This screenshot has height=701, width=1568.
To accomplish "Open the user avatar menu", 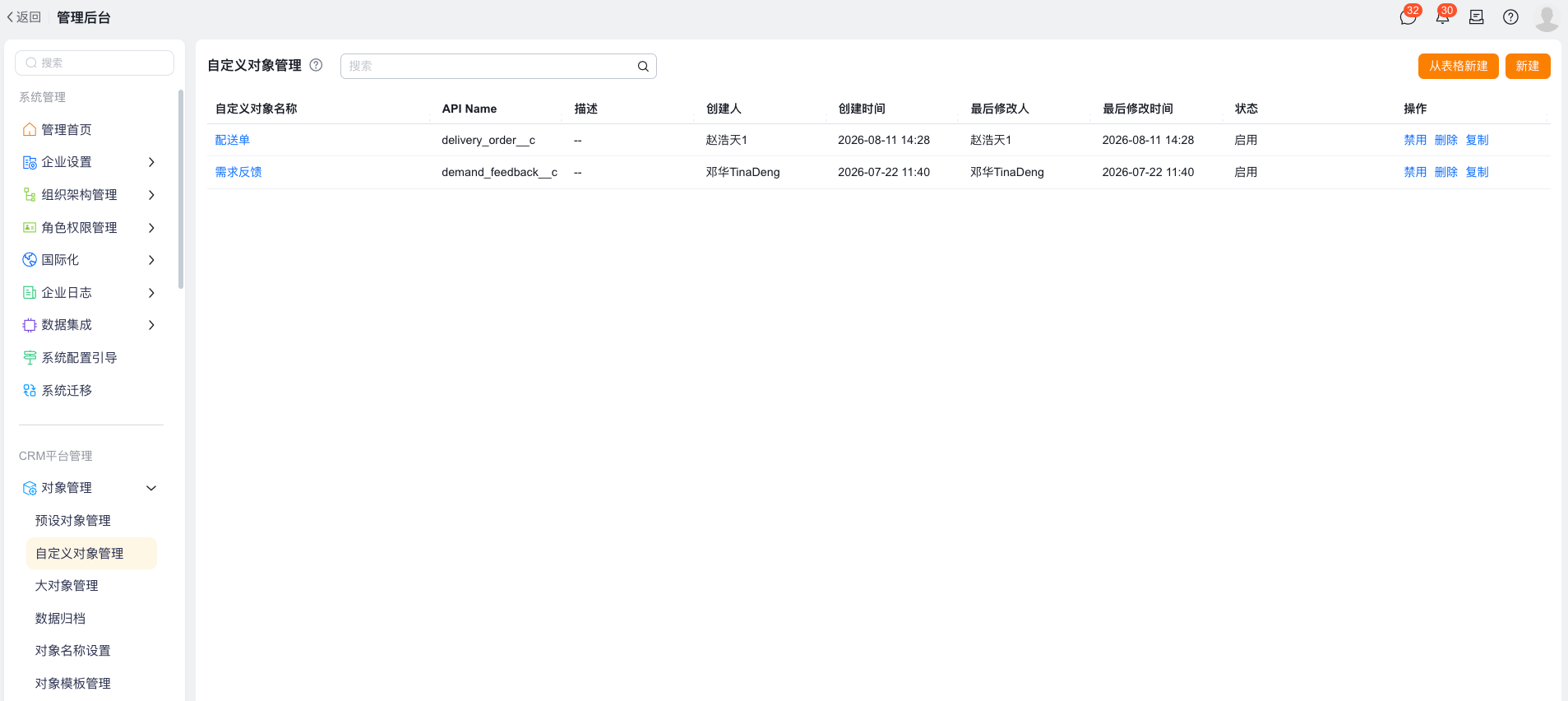I will [x=1547, y=17].
